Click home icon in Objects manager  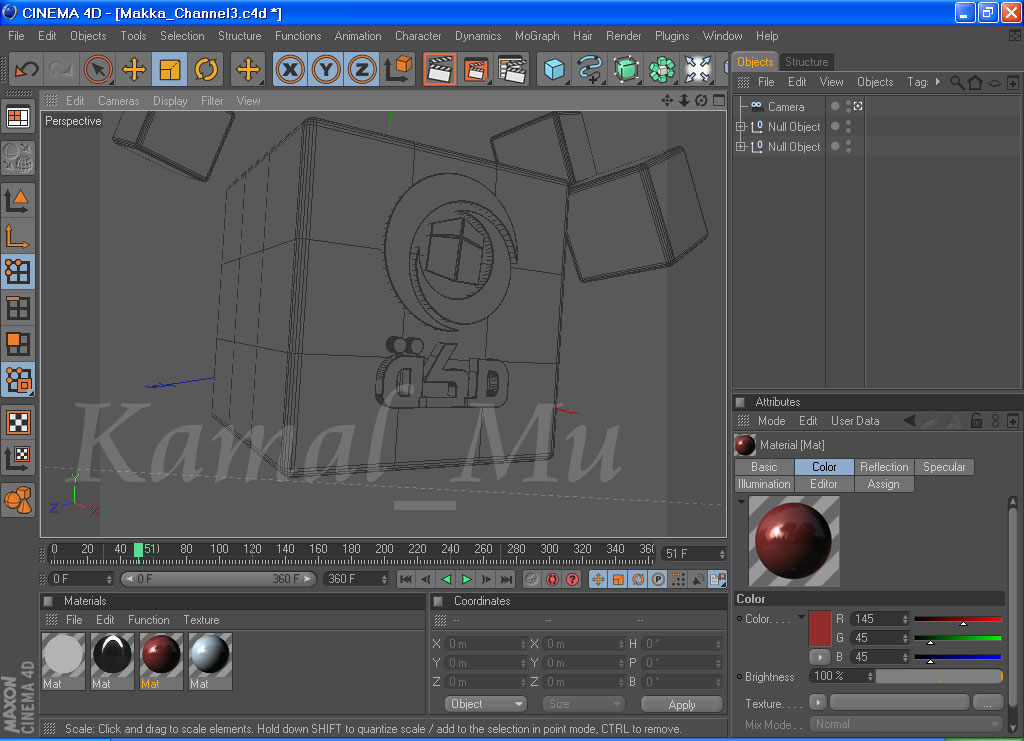click(975, 83)
